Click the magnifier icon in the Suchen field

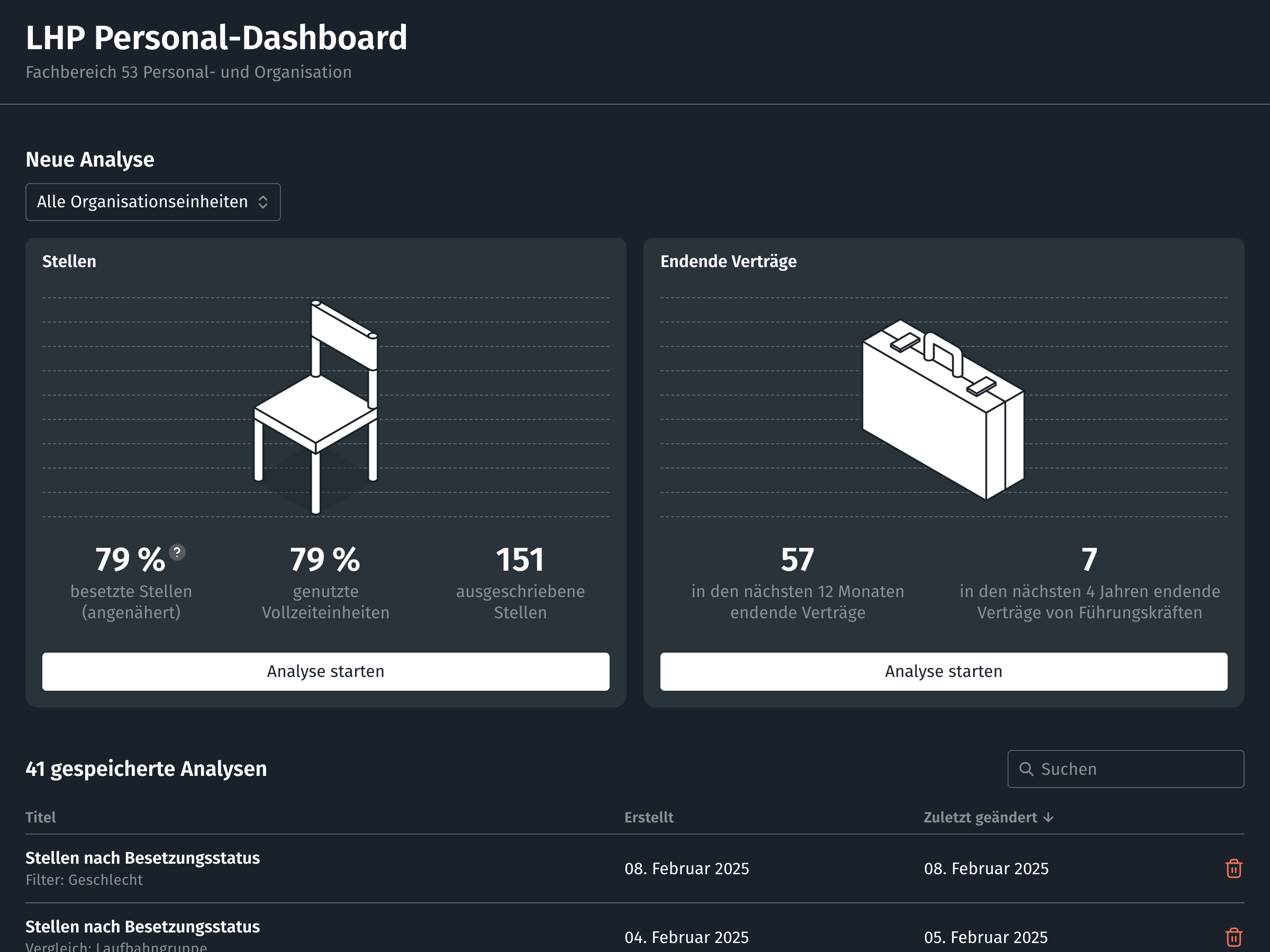[1026, 769]
